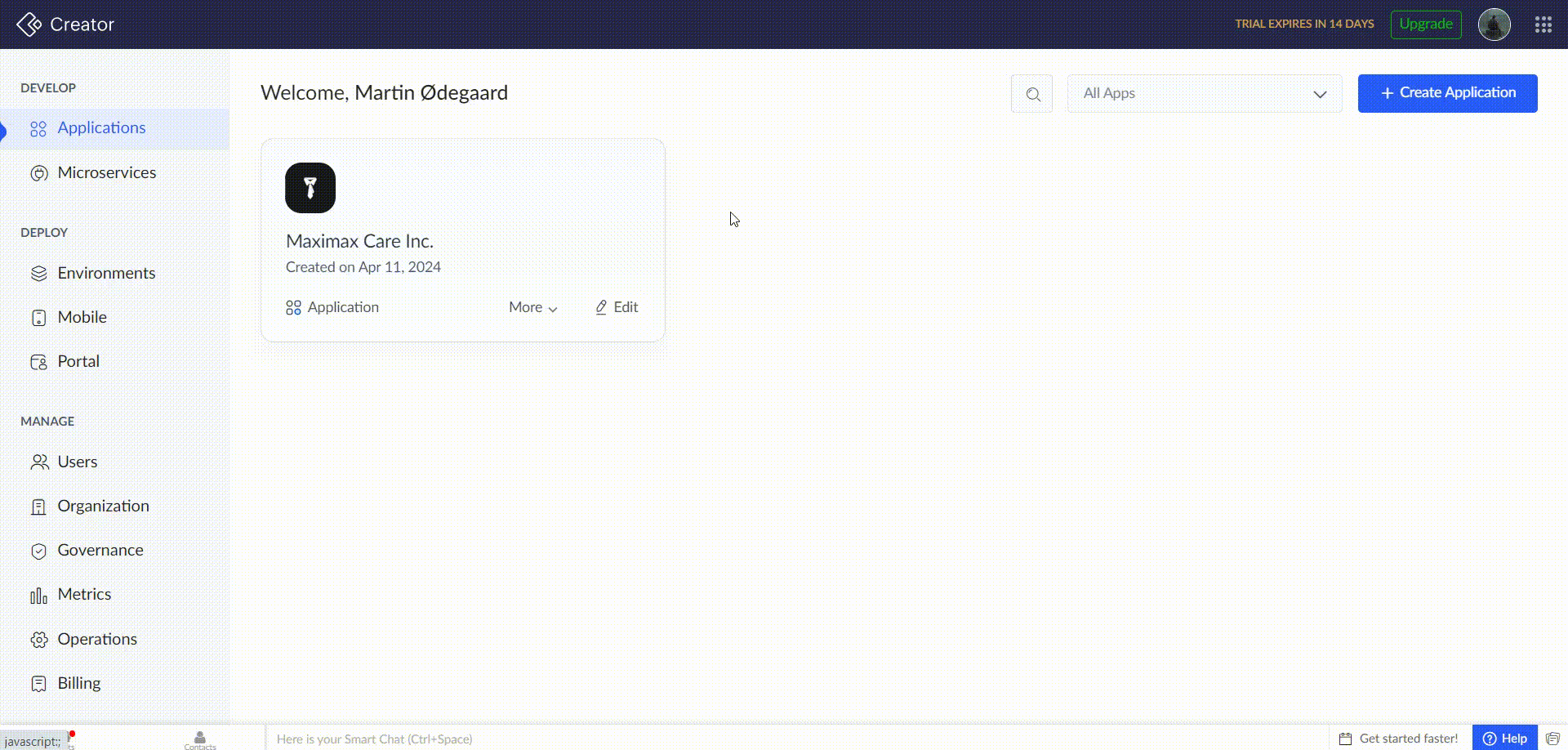This screenshot has width=1568, height=750.
Task: Click the icon at far bottom-right corner
Action: pos(1552,739)
